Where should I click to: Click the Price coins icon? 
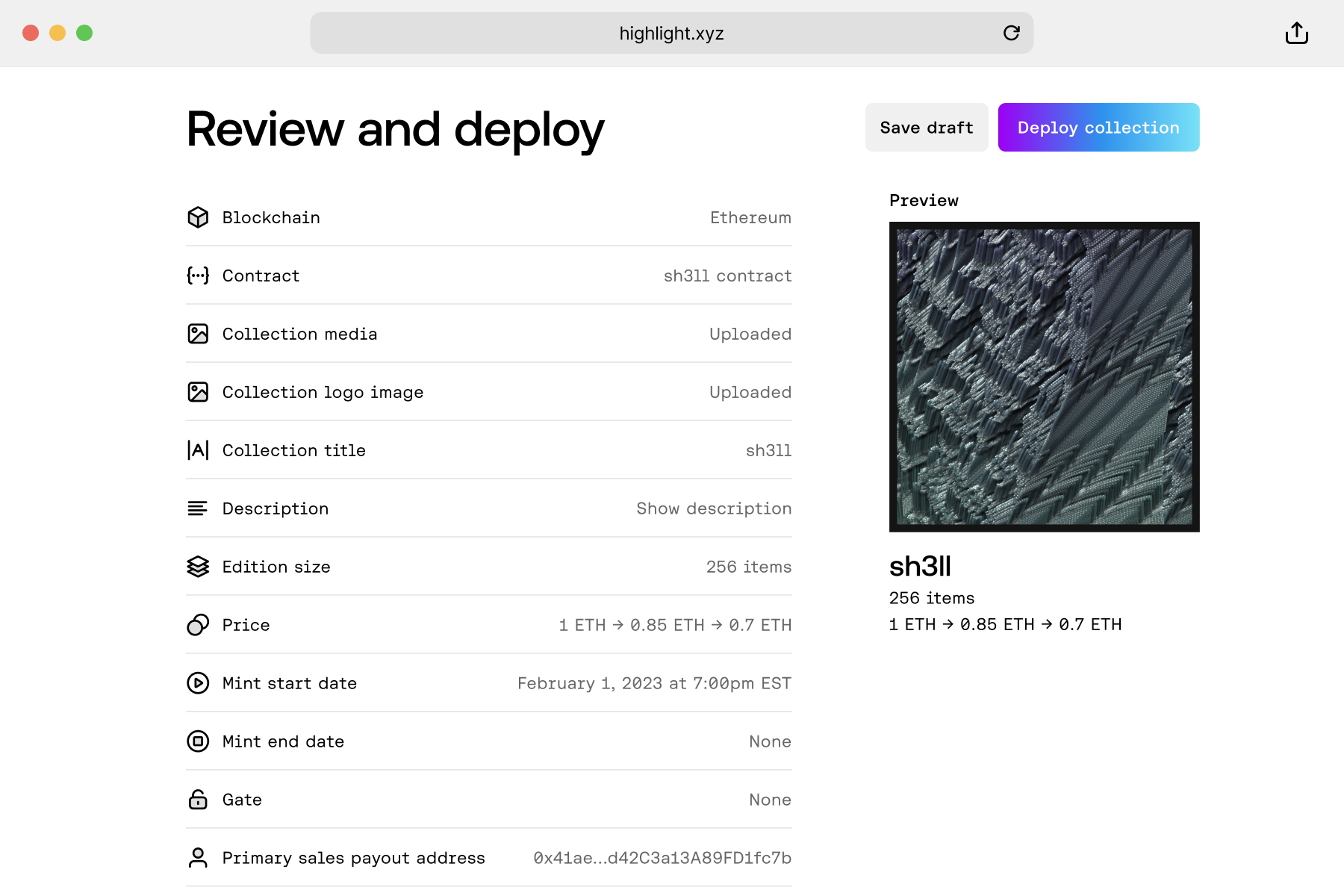tap(198, 625)
